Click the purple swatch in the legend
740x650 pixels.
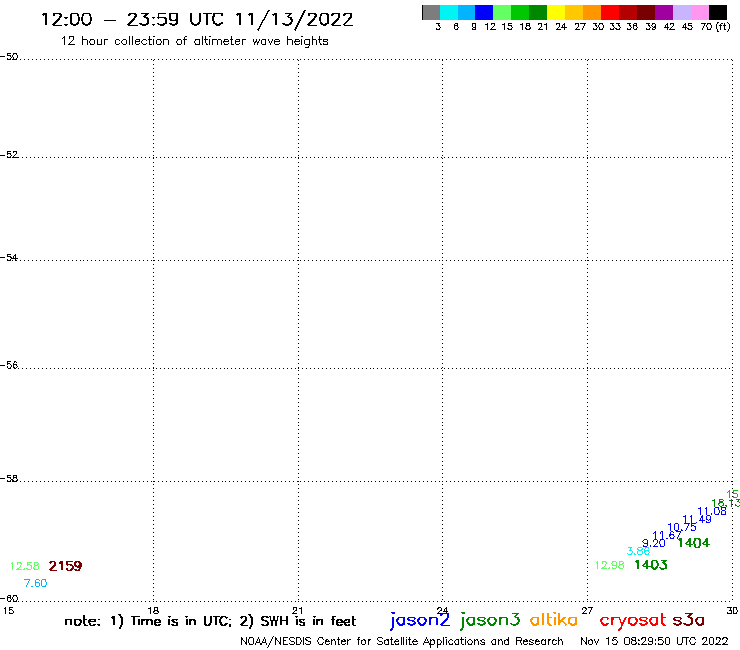[x=664, y=12]
